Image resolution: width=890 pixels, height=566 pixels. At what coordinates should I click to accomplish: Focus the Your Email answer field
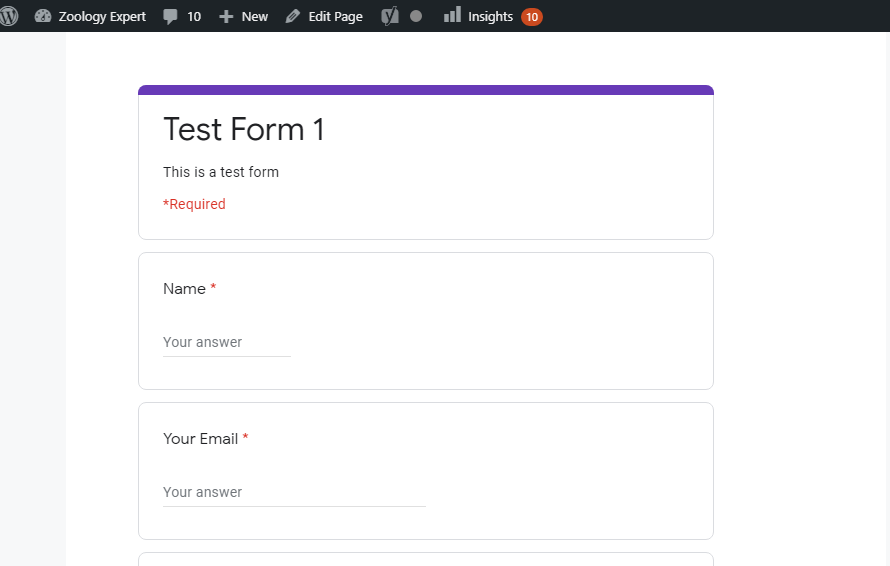tap(294, 492)
